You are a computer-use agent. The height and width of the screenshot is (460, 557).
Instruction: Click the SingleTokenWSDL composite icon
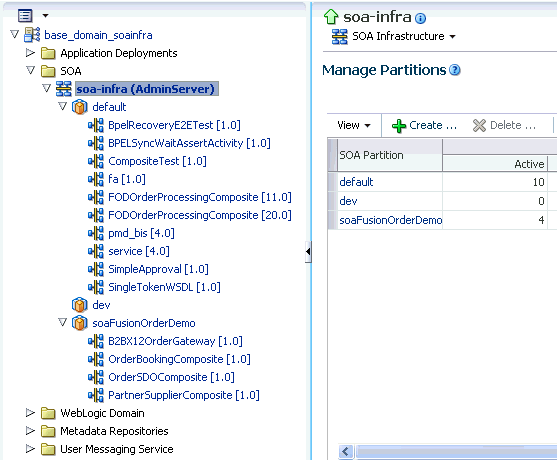(96, 287)
